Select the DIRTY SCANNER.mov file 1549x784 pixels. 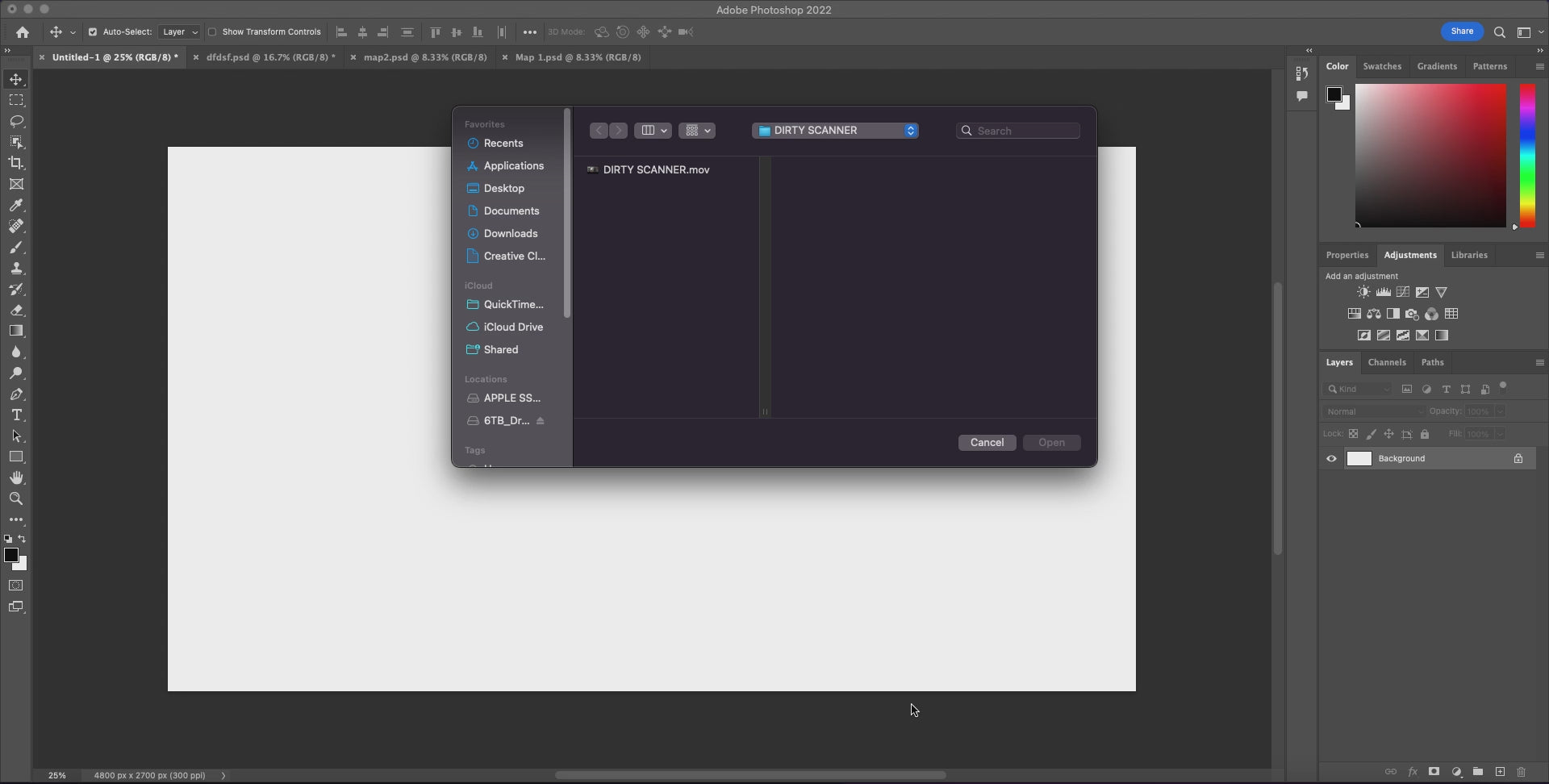(x=655, y=170)
